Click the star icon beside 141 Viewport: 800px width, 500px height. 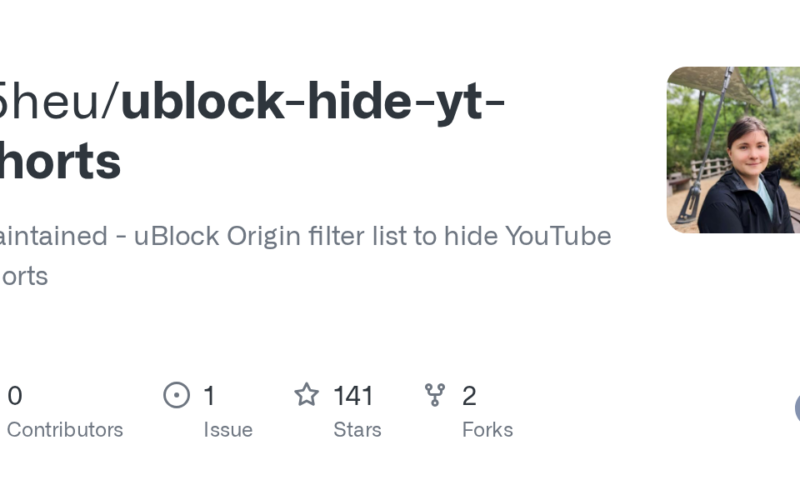306,396
